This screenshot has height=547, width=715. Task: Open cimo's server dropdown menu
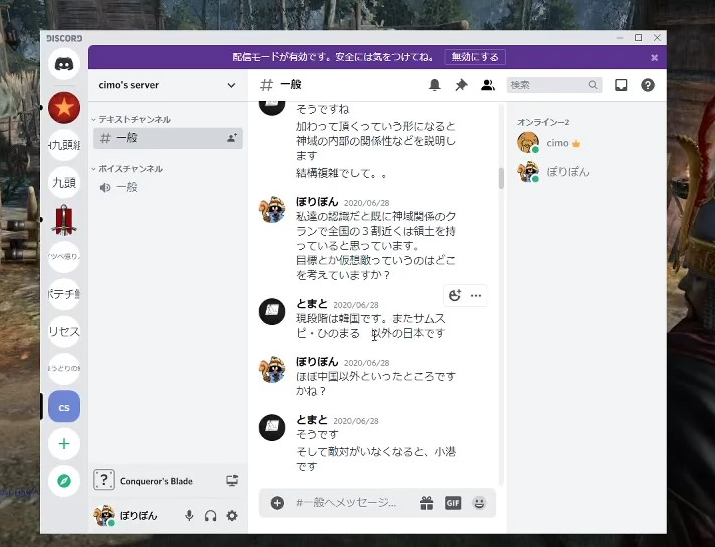[231, 85]
